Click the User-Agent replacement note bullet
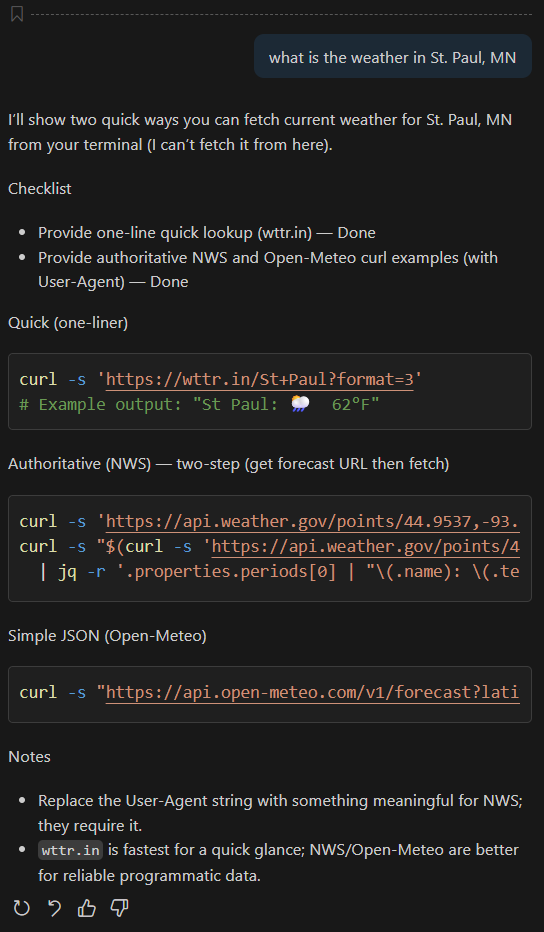The width and height of the screenshot is (544, 932). pyautogui.click(x=280, y=813)
